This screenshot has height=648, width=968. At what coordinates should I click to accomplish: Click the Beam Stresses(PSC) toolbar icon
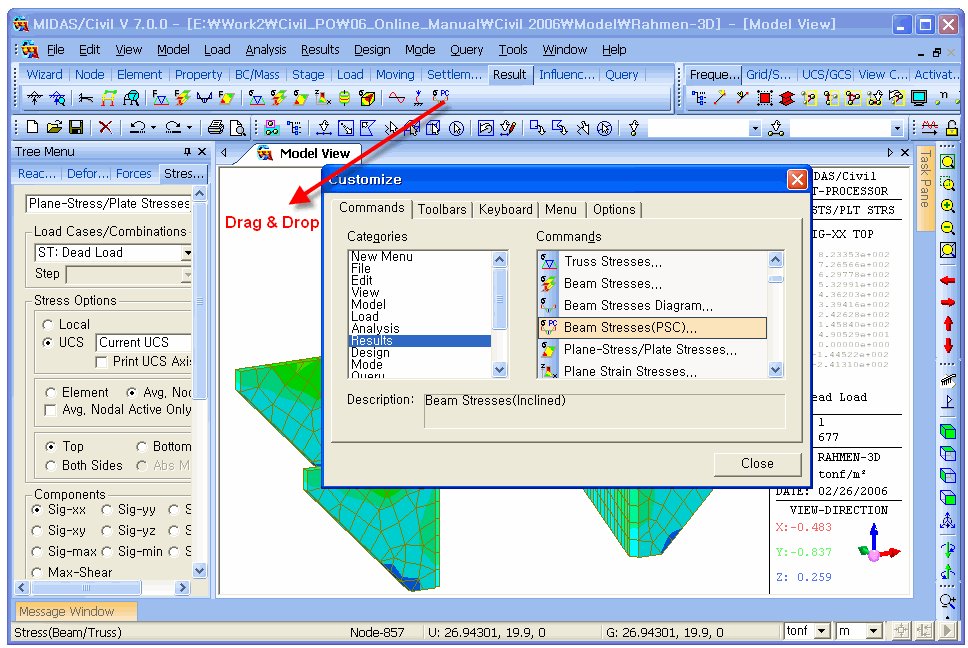pos(441,97)
